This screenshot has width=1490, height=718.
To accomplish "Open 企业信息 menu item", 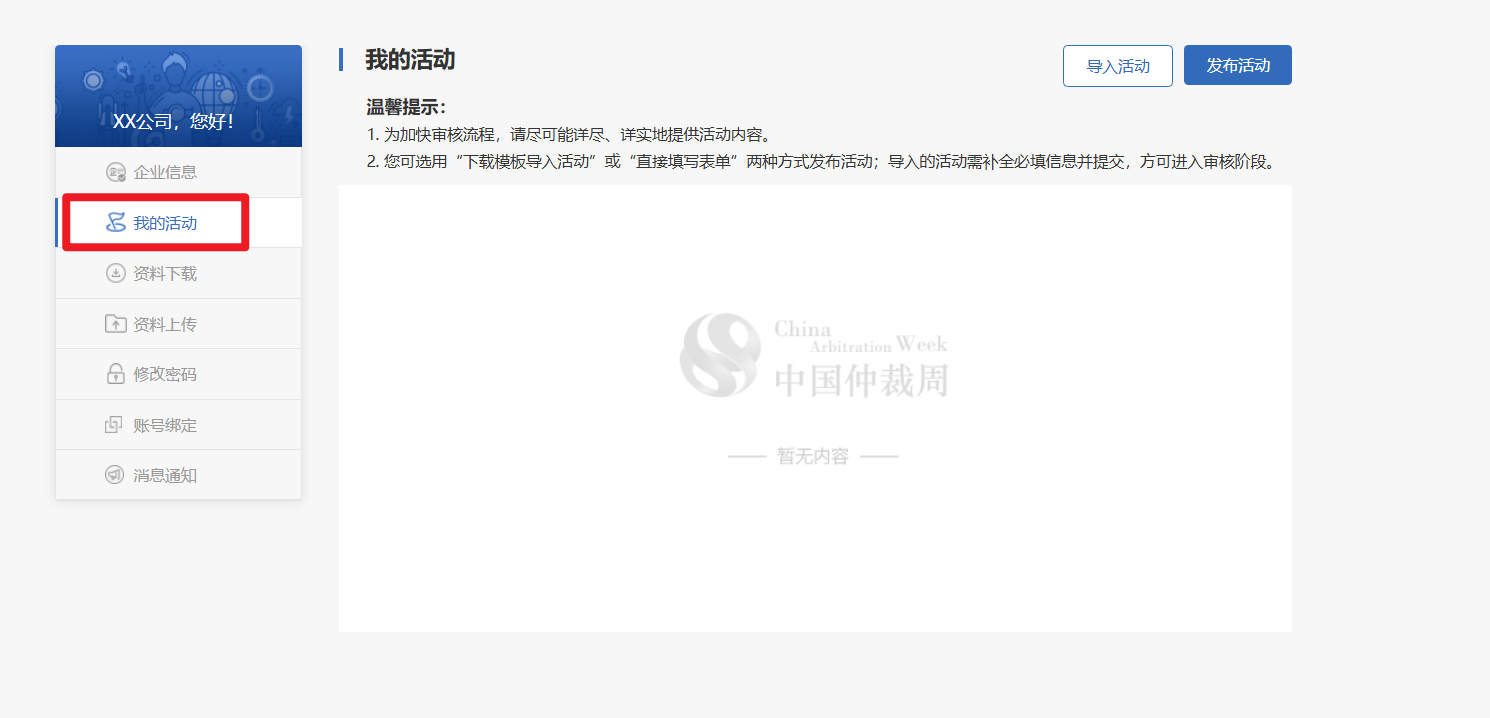I will tap(178, 172).
